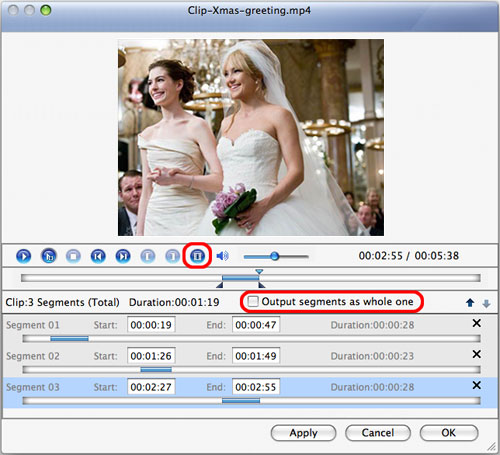Edit Segment 02 Start time field
Image resolution: width=500 pixels, height=455 pixels.
[x=151, y=356]
